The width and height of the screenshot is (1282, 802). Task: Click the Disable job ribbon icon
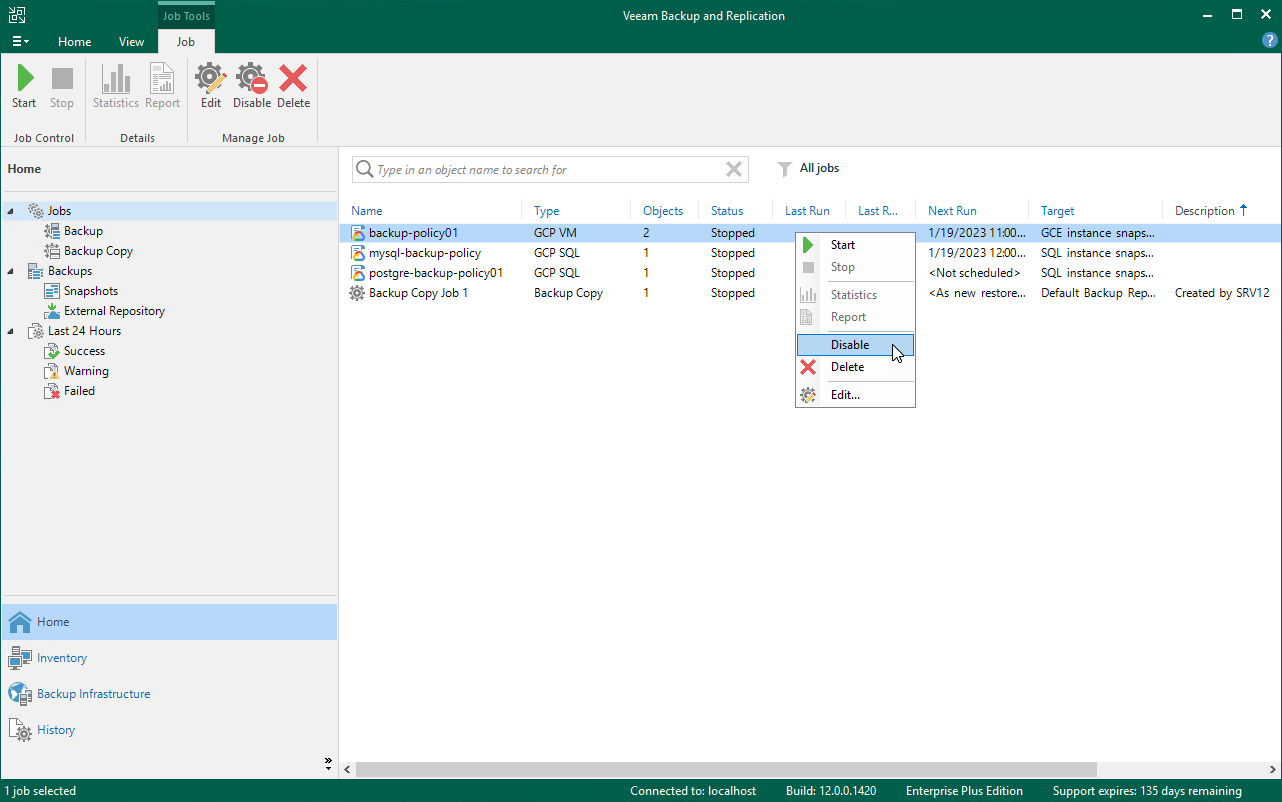(252, 87)
